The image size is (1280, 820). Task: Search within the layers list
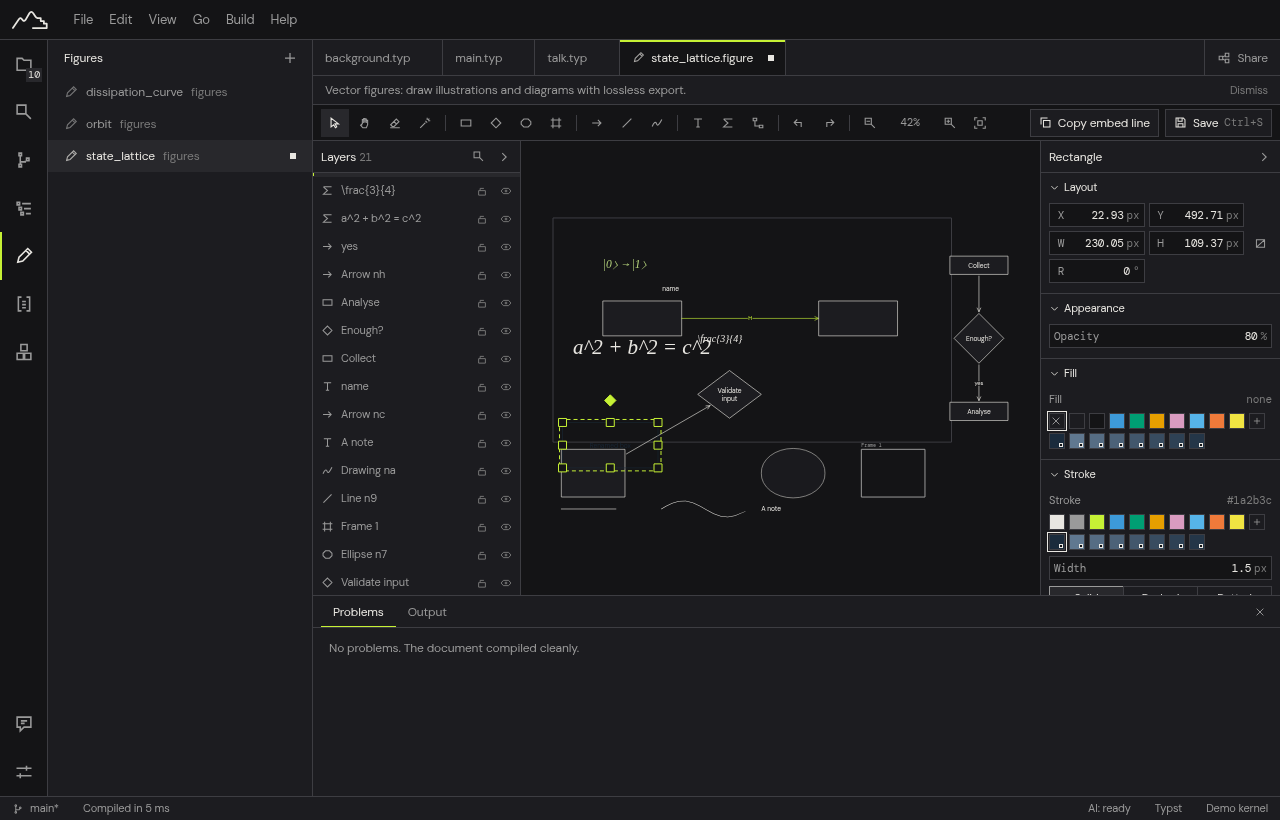(478, 157)
